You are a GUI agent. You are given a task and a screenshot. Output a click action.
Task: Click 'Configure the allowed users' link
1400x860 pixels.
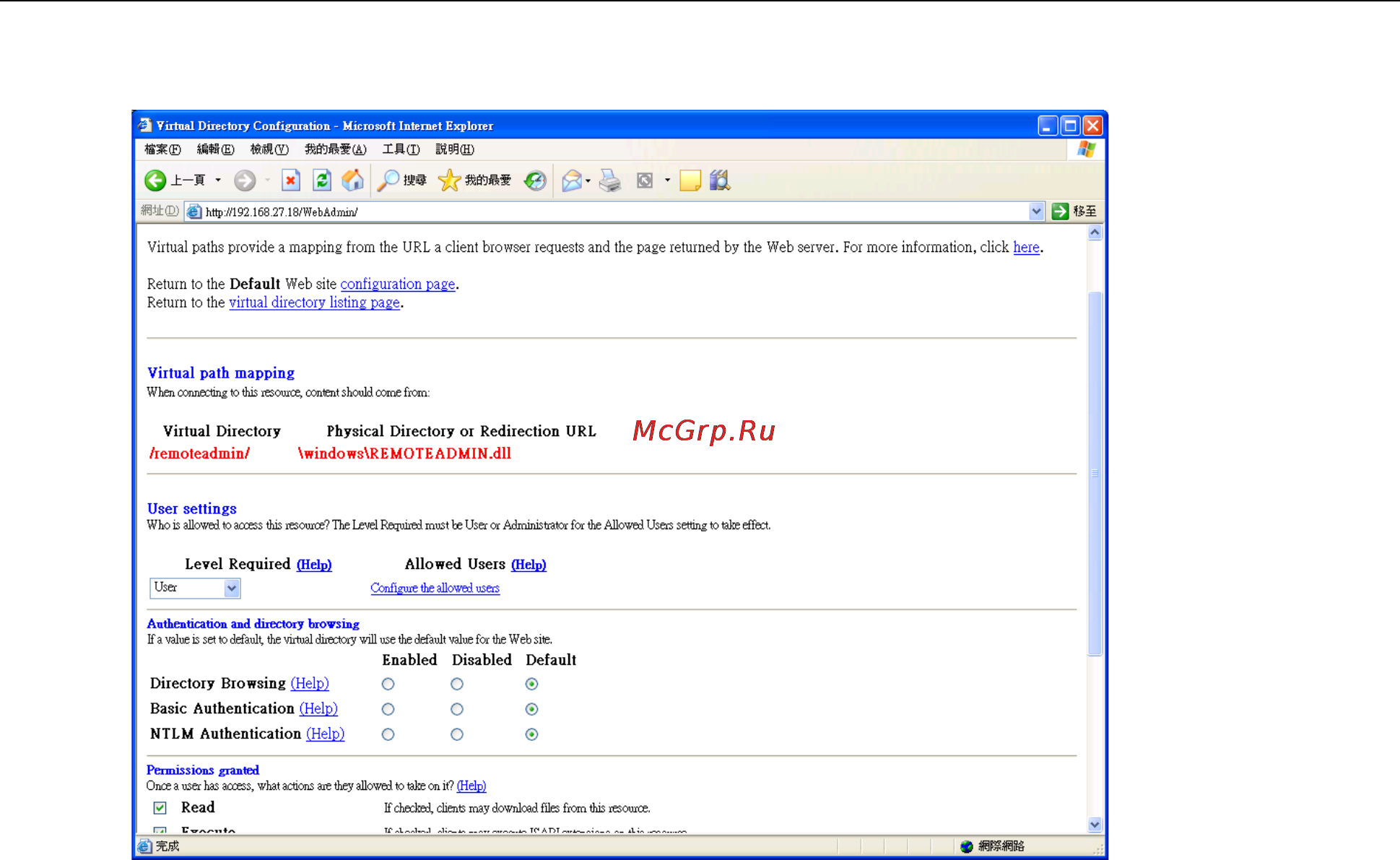coord(435,588)
